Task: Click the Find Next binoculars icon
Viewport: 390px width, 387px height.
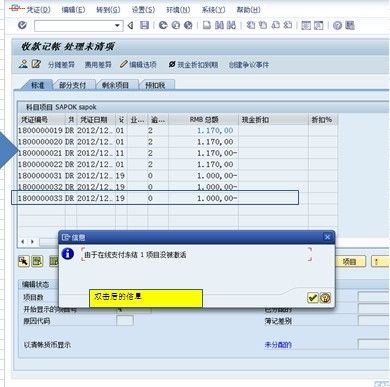Action: coord(231,25)
